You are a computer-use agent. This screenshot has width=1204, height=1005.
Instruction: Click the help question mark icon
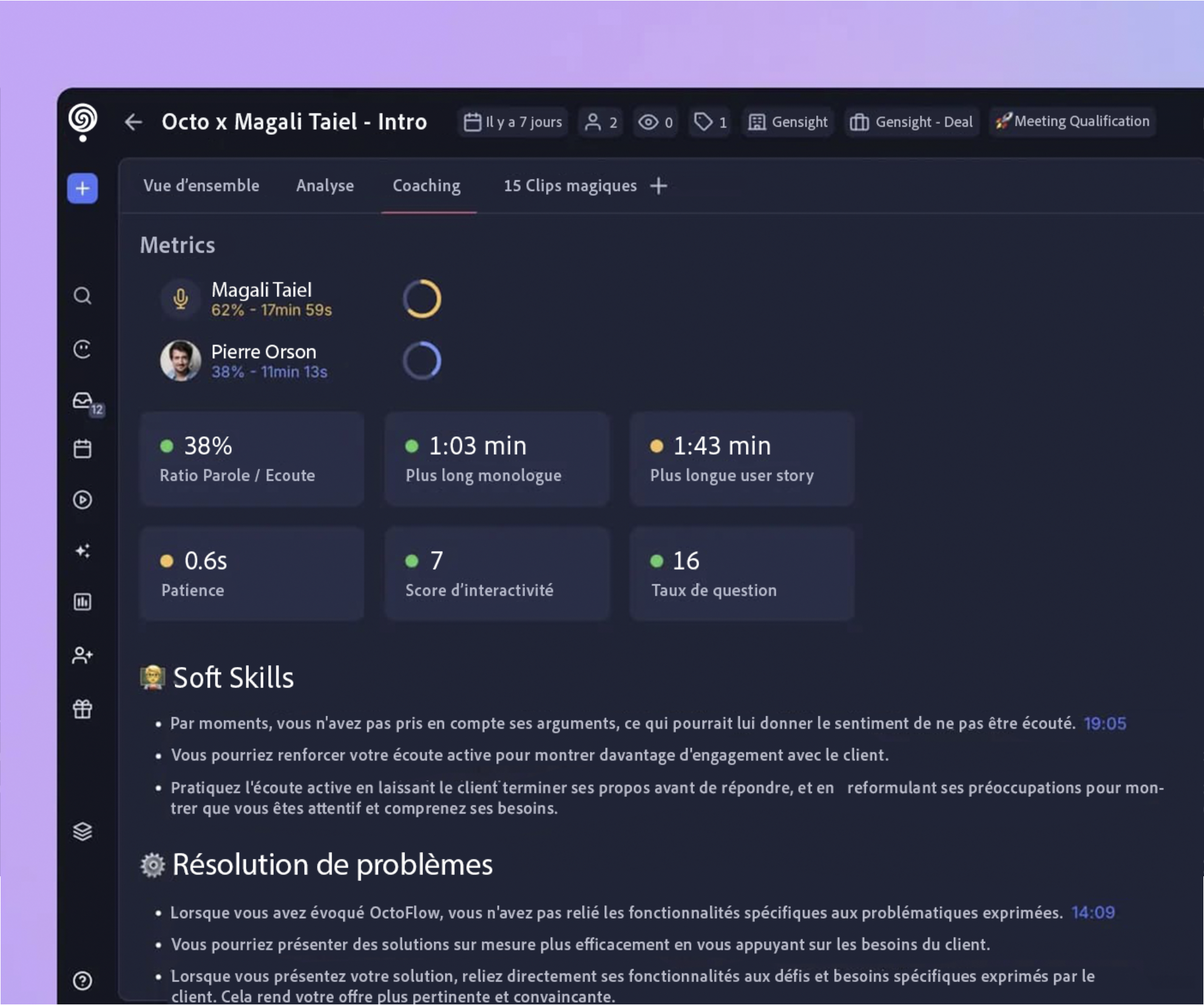(x=83, y=981)
